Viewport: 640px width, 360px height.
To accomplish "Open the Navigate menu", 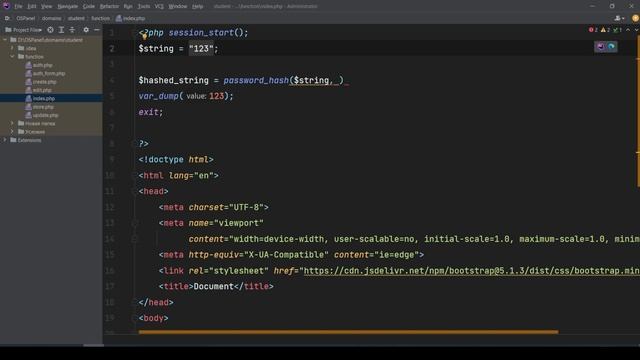I will point(67,7).
